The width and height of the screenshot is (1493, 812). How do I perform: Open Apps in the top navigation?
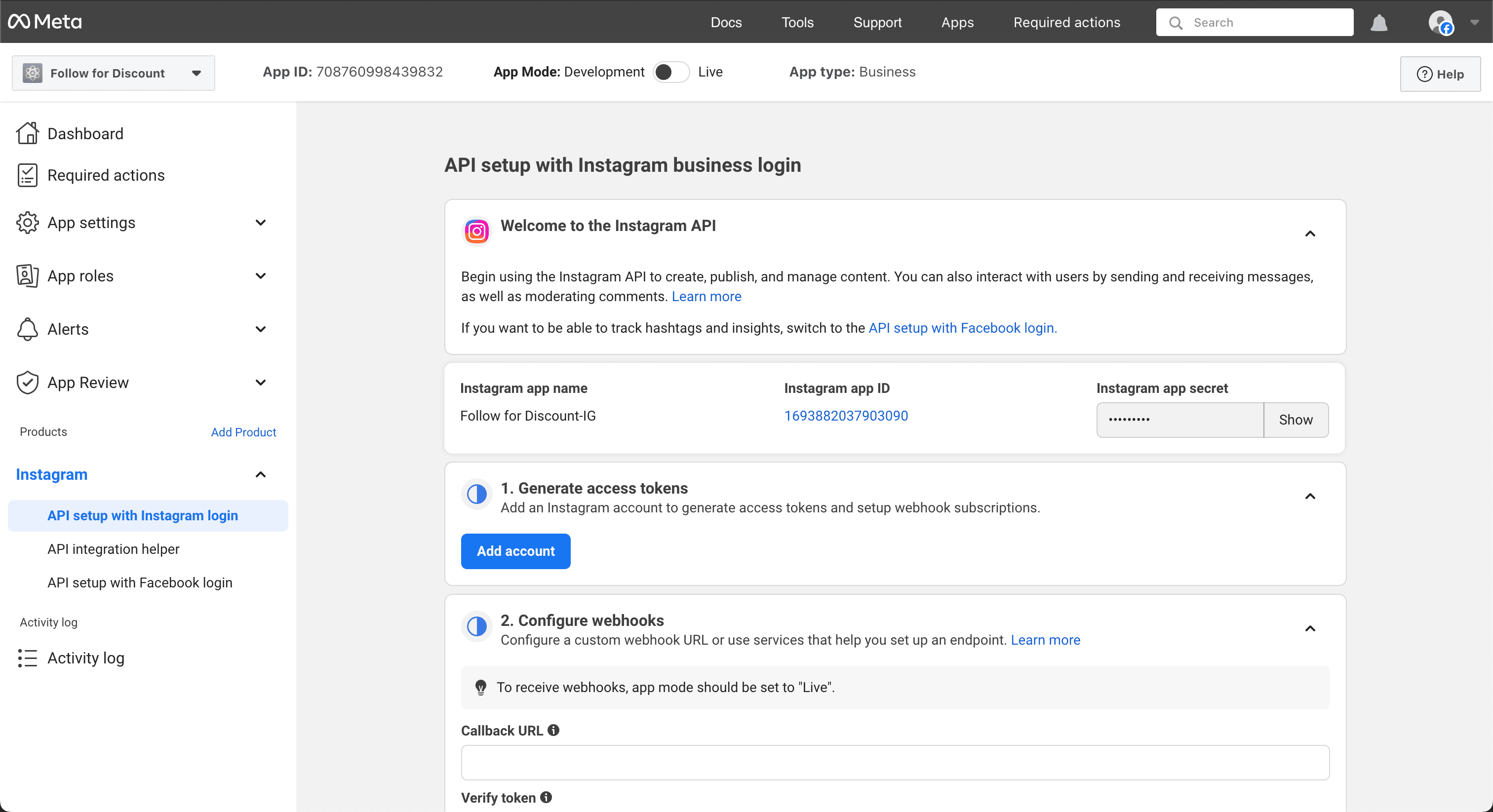tap(957, 23)
